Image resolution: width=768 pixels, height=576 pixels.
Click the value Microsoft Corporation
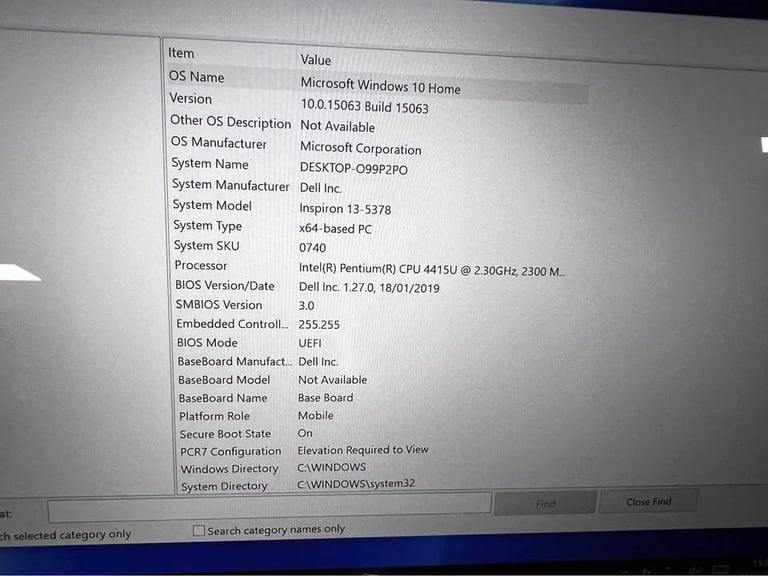tap(360, 148)
